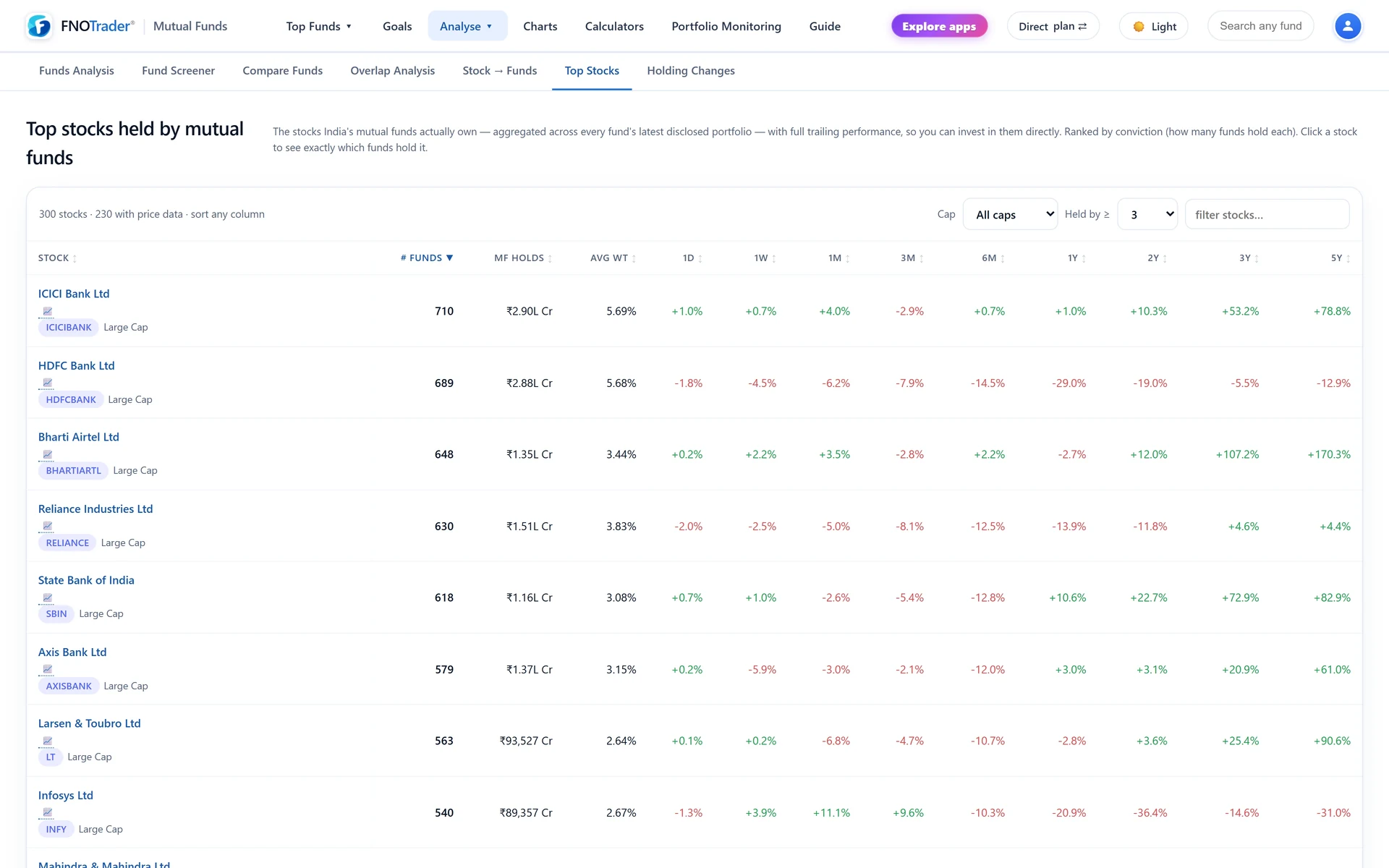Sort table by 1Y return column

click(x=1077, y=258)
